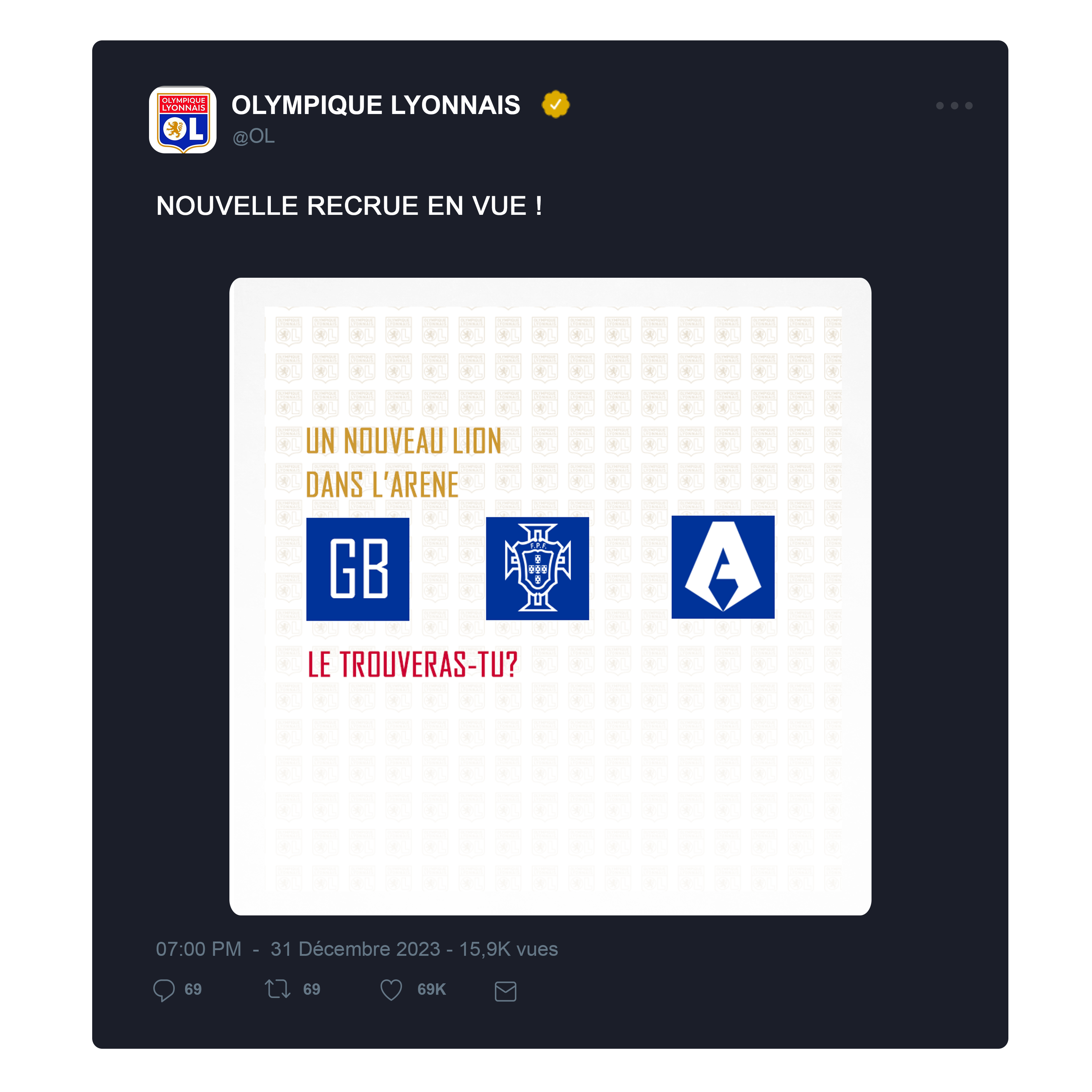Open the three-dot more options menu

[x=954, y=106]
